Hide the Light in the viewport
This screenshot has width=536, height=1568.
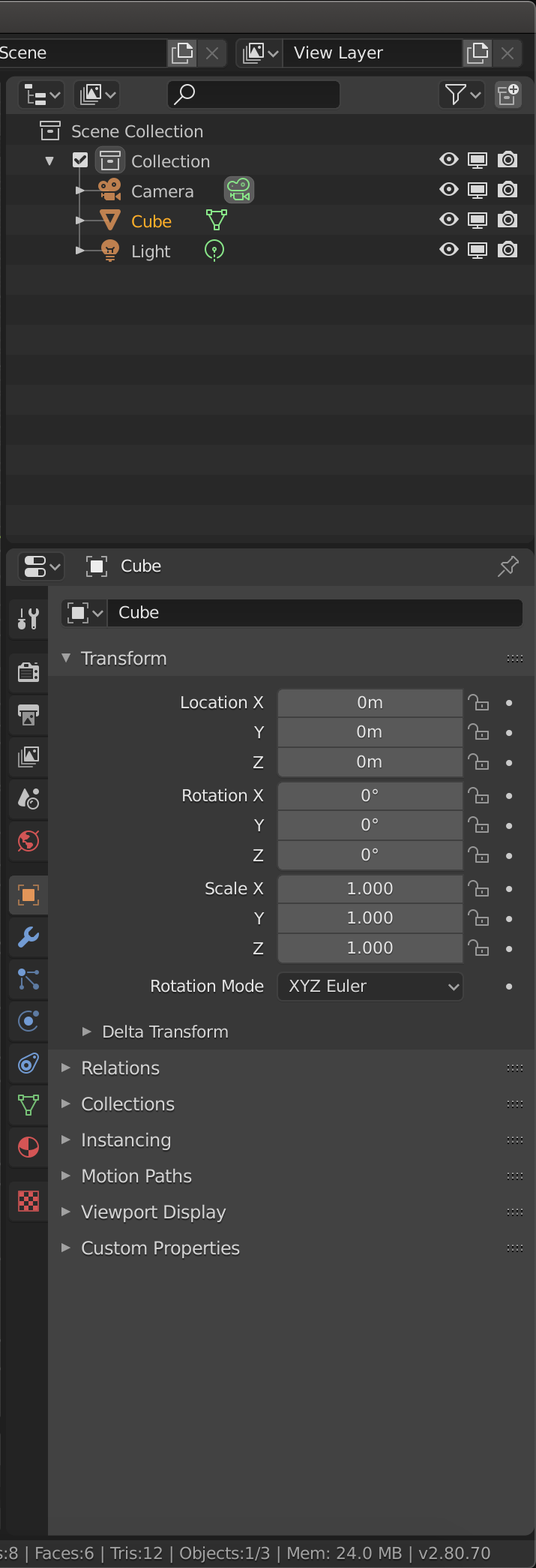(x=448, y=250)
